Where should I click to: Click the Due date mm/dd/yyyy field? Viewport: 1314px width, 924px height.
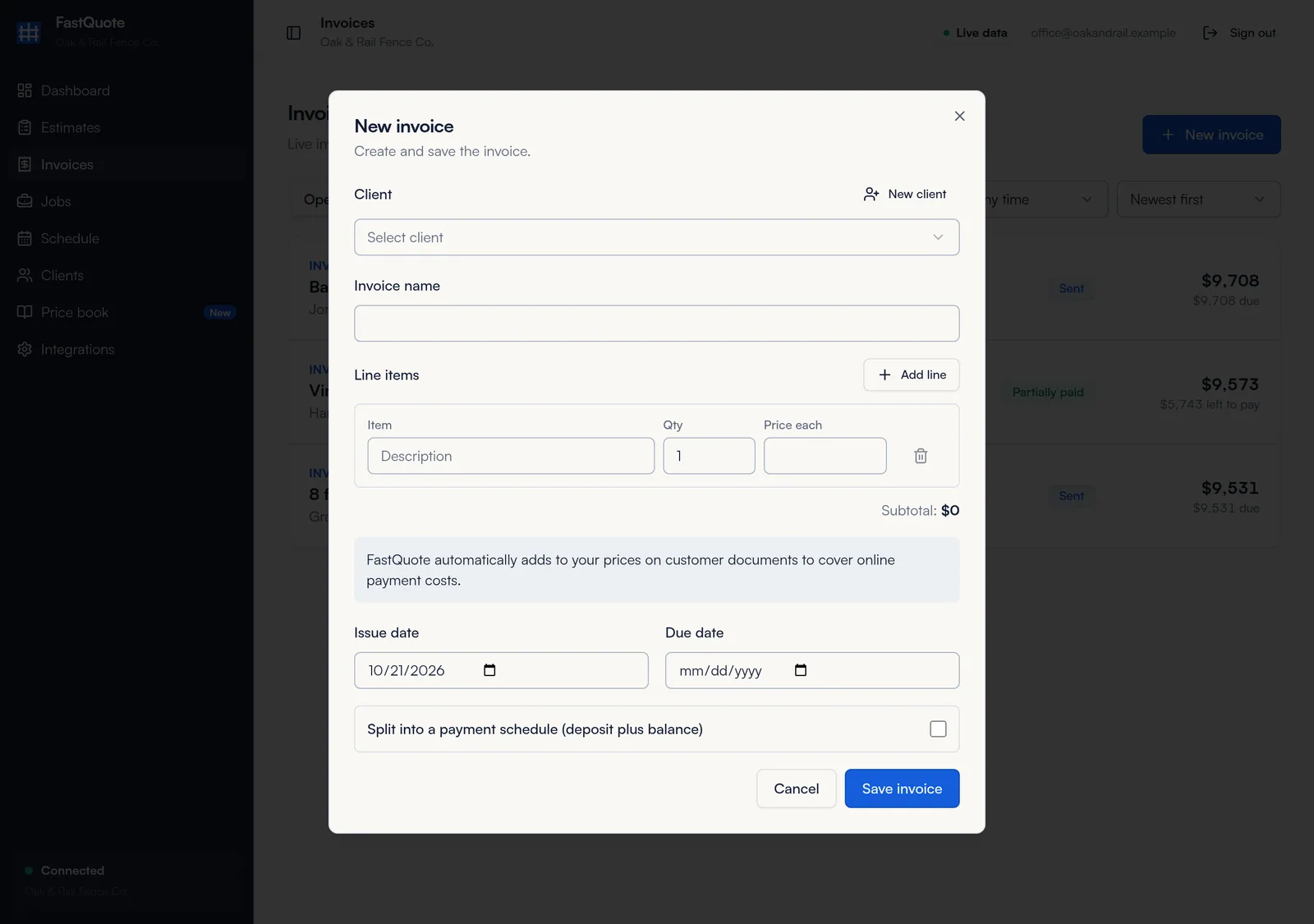(812, 670)
